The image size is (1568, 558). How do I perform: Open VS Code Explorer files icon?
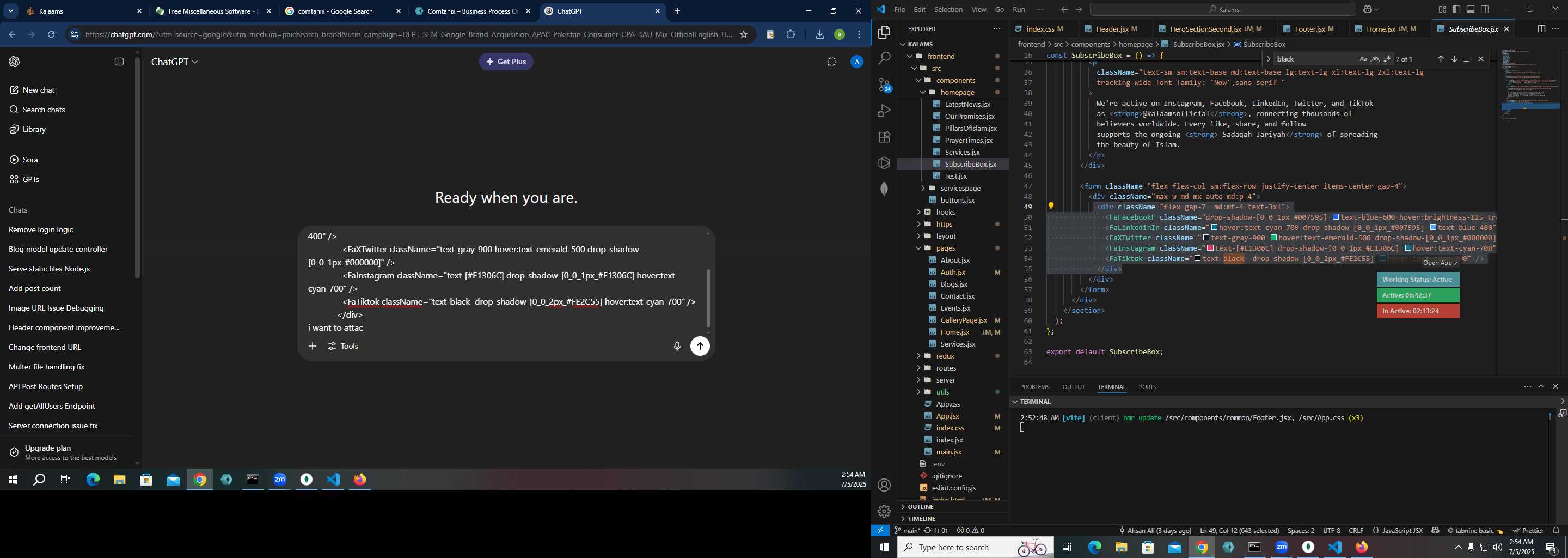point(884,32)
